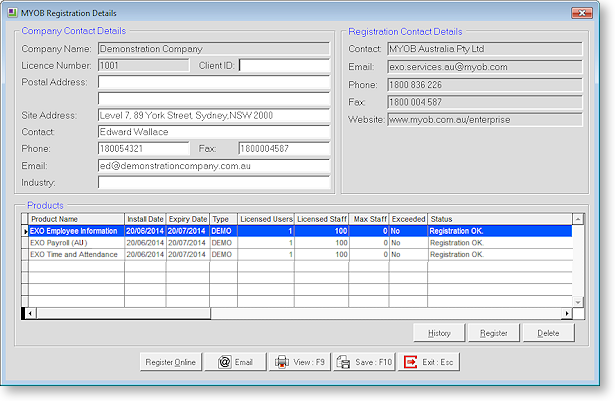615x401 pixels.
Task: Click the Save : F10 disk button
Action: pyautogui.click(x=365, y=362)
